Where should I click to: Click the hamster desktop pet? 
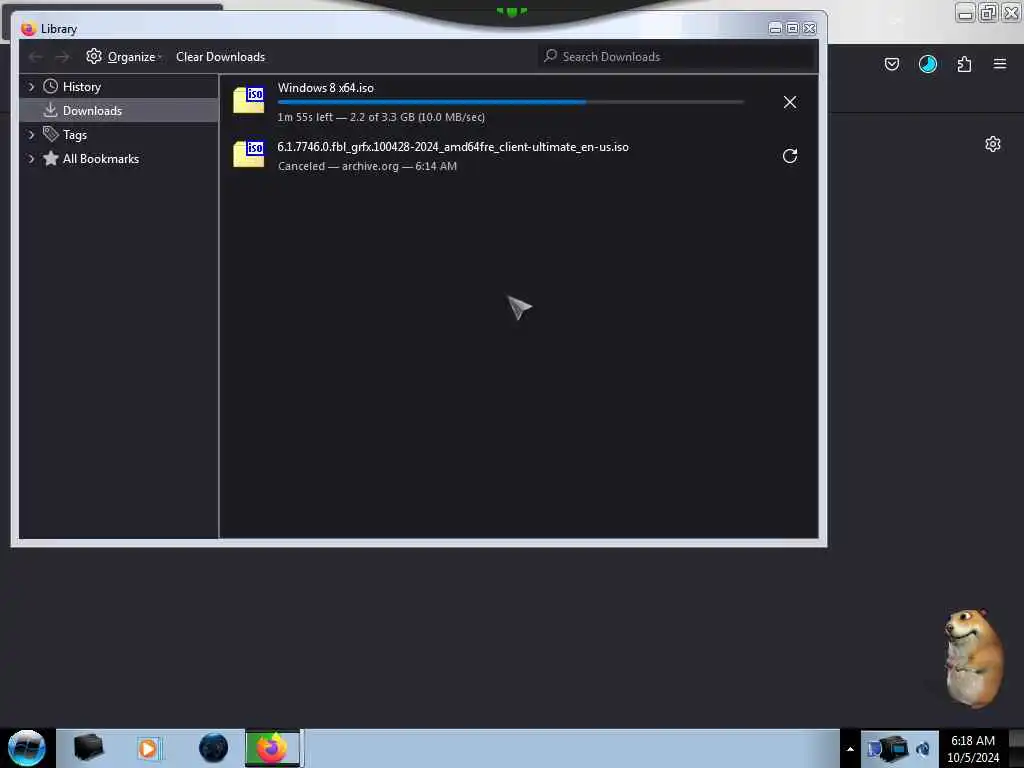[x=973, y=658]
